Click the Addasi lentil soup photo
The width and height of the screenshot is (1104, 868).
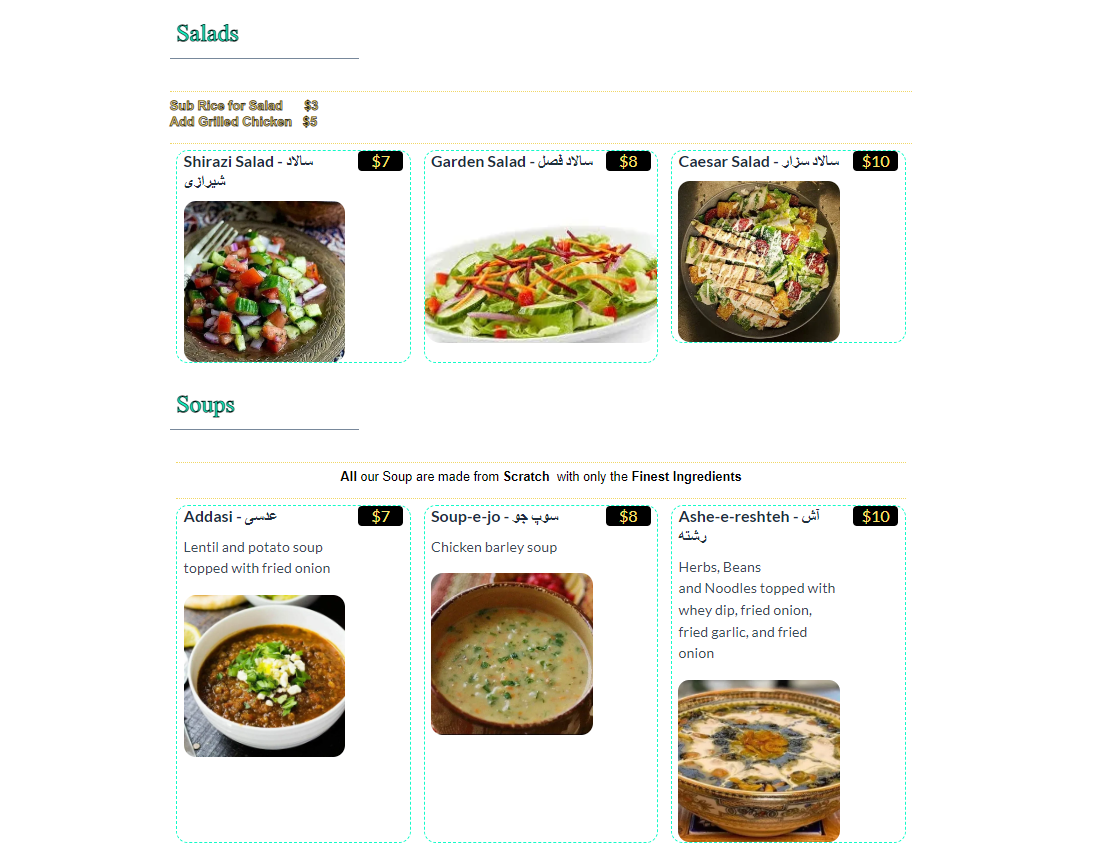coord(264,676)
